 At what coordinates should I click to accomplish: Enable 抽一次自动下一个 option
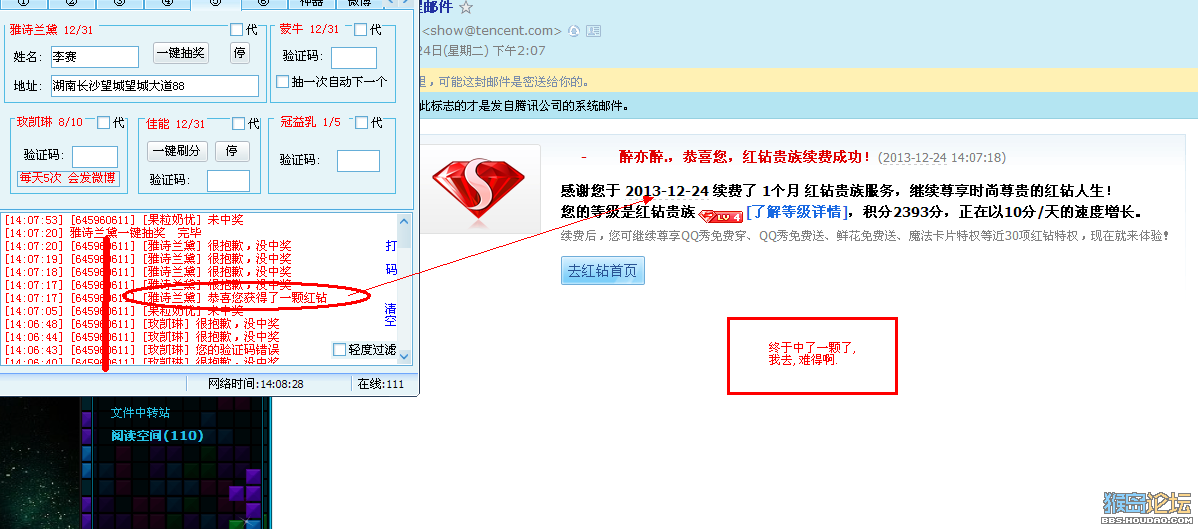283,81
